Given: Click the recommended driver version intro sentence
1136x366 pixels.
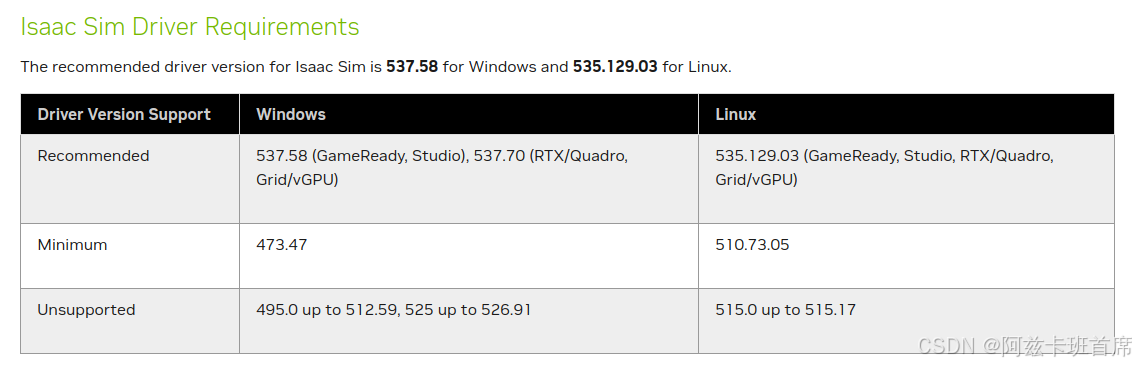Looking at the screenshot, I should tap(376, 67).
